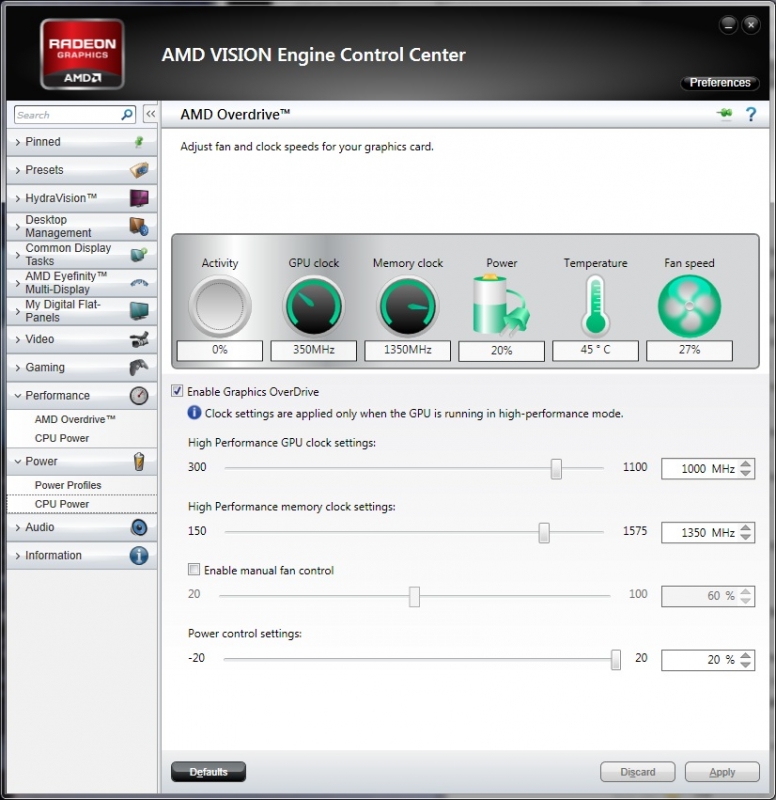Click the fan speed gauge icon

[x=689, y=306]
